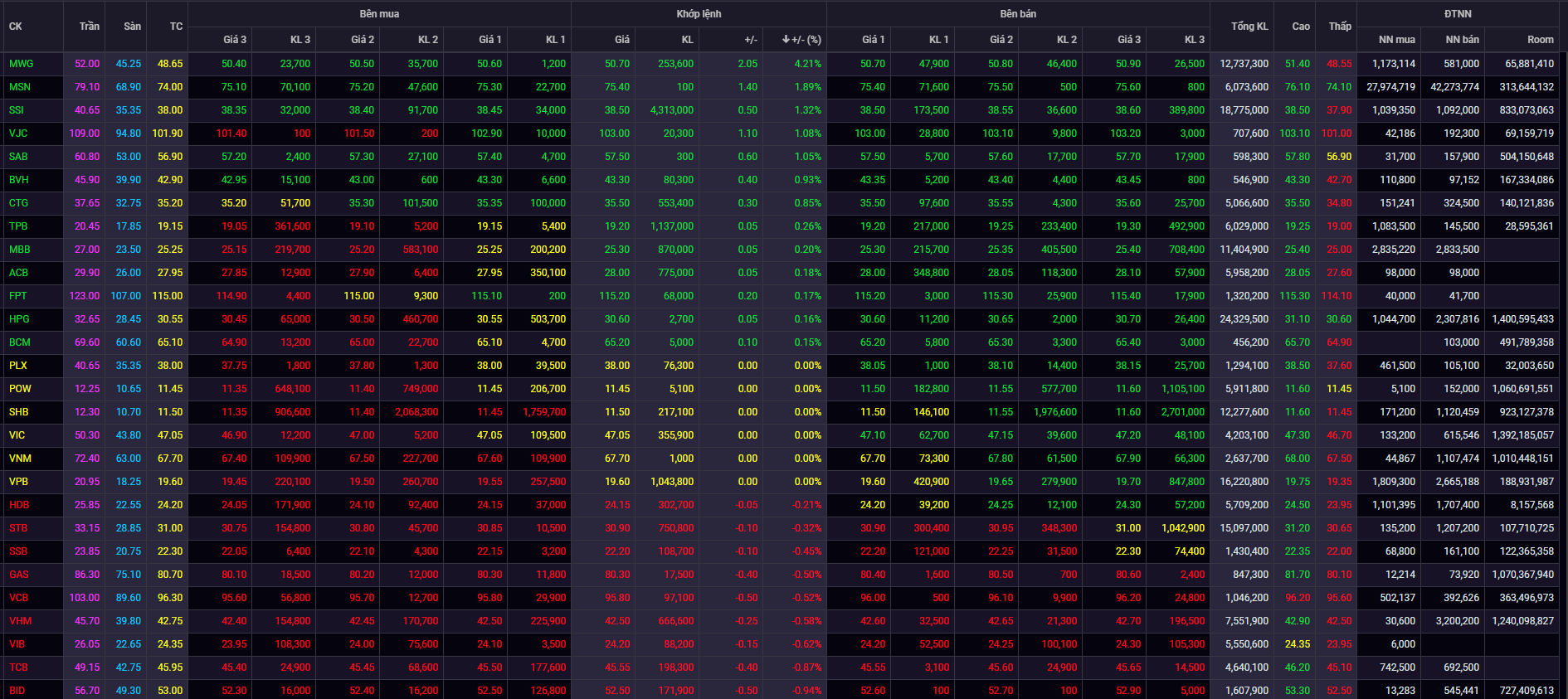
Task: Open the PLX ticker symbol
Action: [18, 366]
